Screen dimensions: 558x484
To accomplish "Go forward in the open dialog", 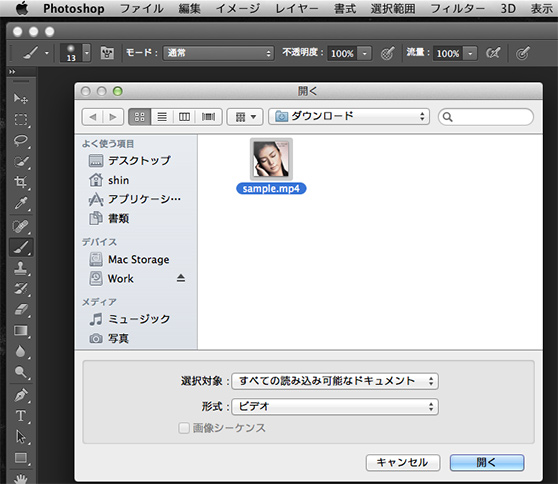I will point(113,117).
